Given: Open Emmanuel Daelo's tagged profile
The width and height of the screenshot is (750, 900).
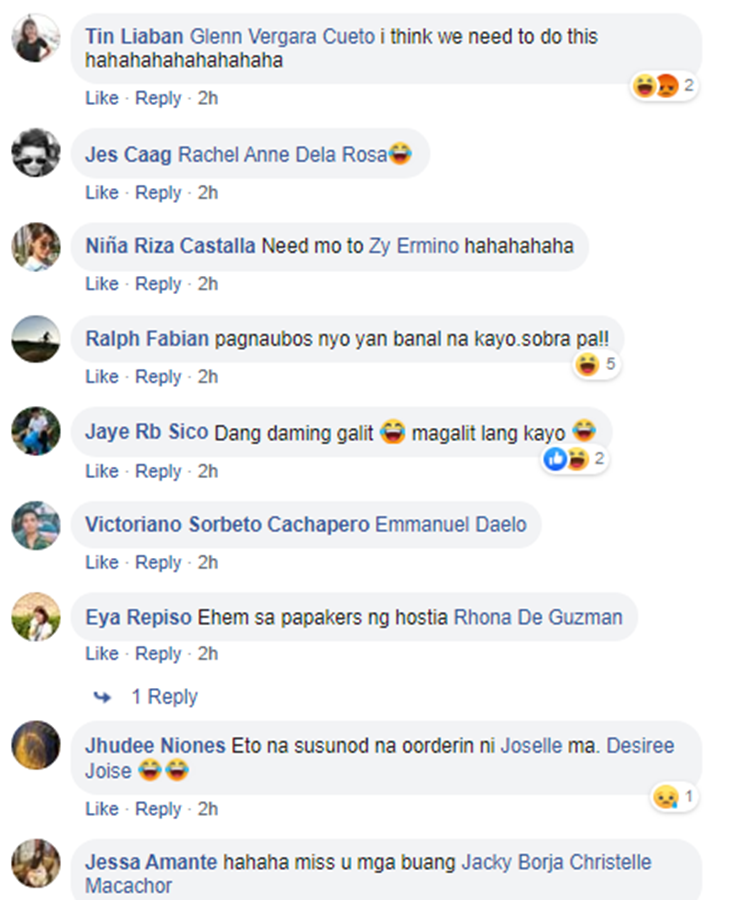Looking at the screenshot, I should tap(450, 524).
